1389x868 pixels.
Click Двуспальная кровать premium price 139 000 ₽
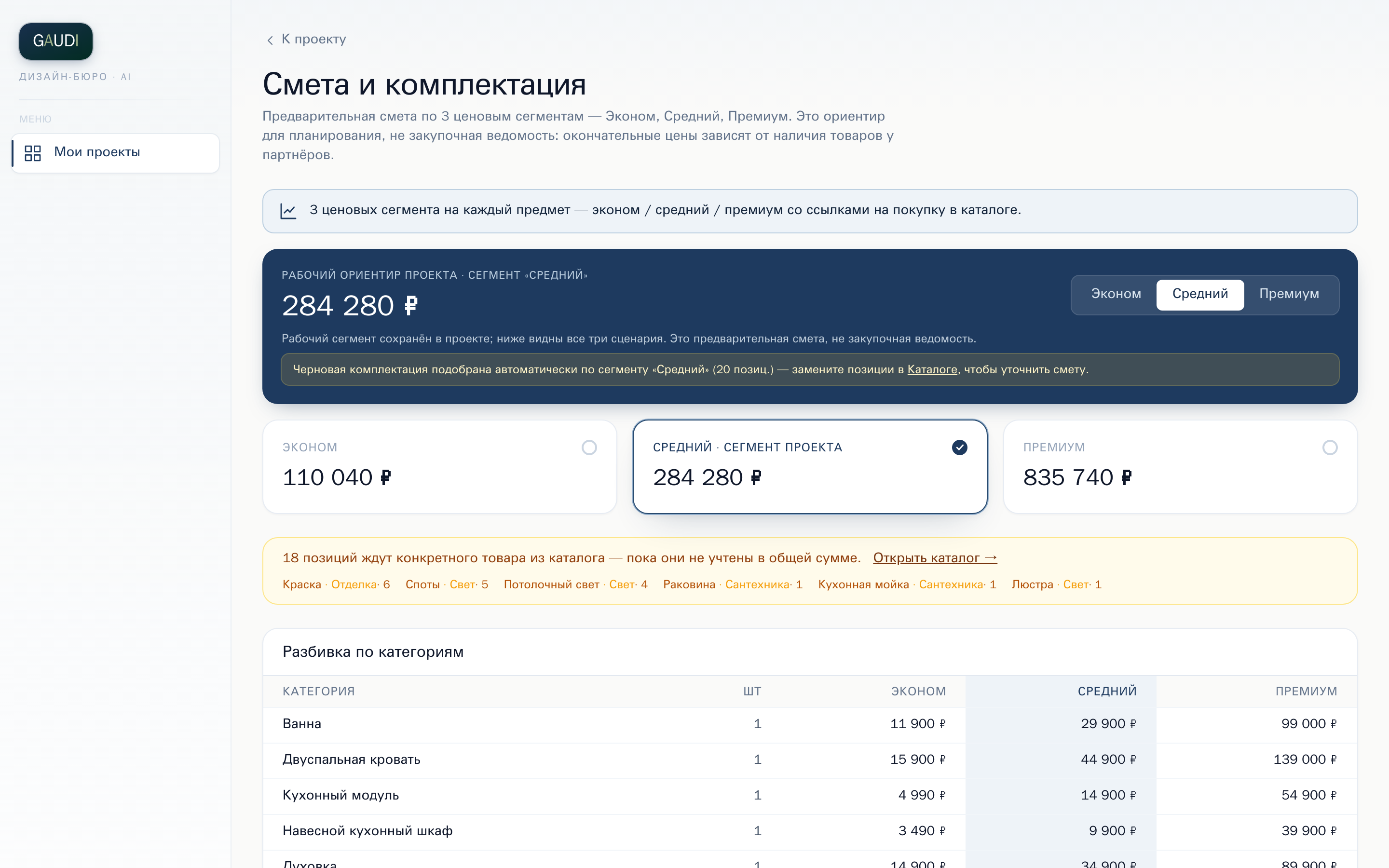(1305, 760)
